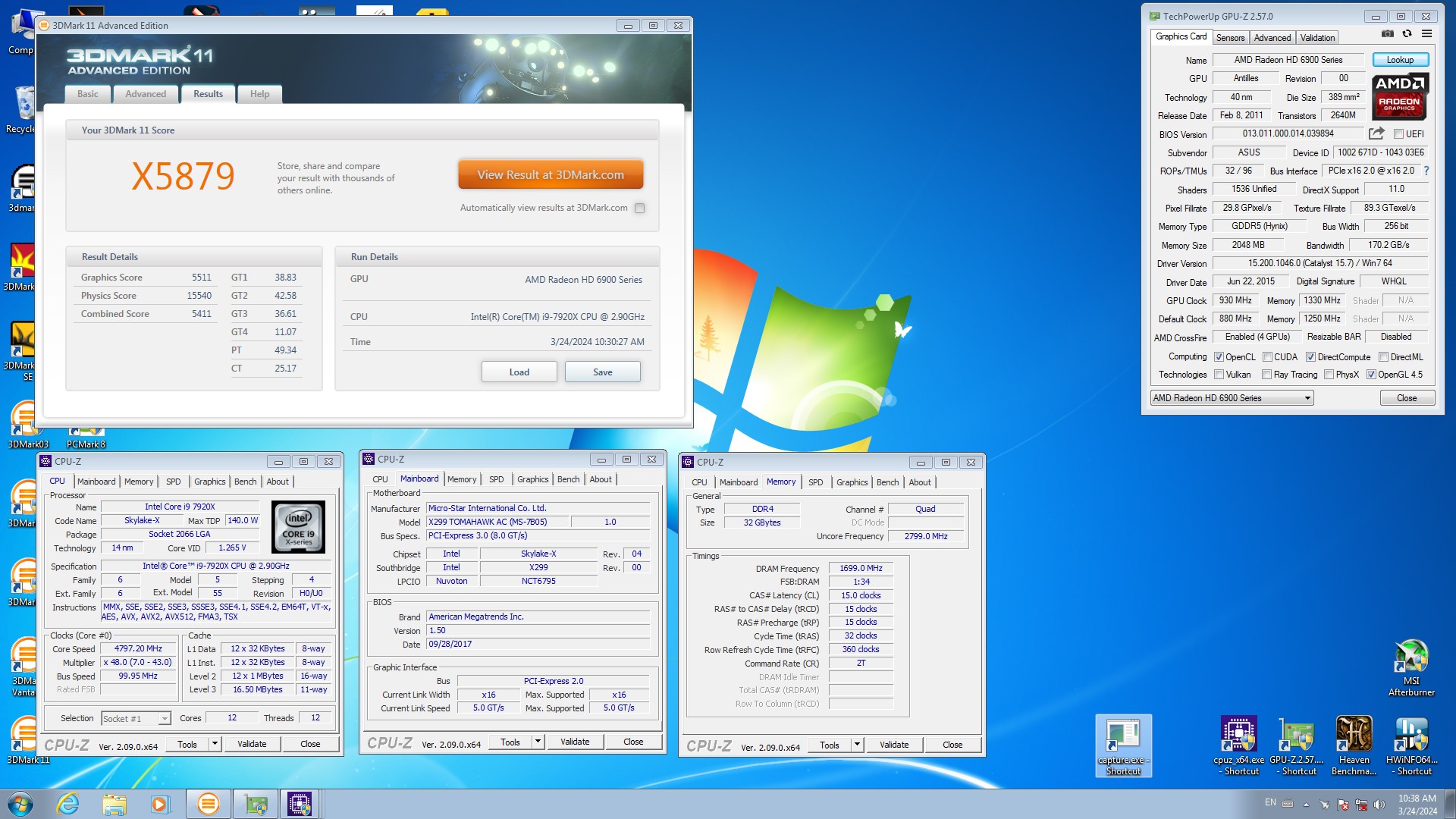Click the AMD Radeon Graphics logo in GPU-Z
This screenshot has height=819, width=1456.
pos(1400,96)
